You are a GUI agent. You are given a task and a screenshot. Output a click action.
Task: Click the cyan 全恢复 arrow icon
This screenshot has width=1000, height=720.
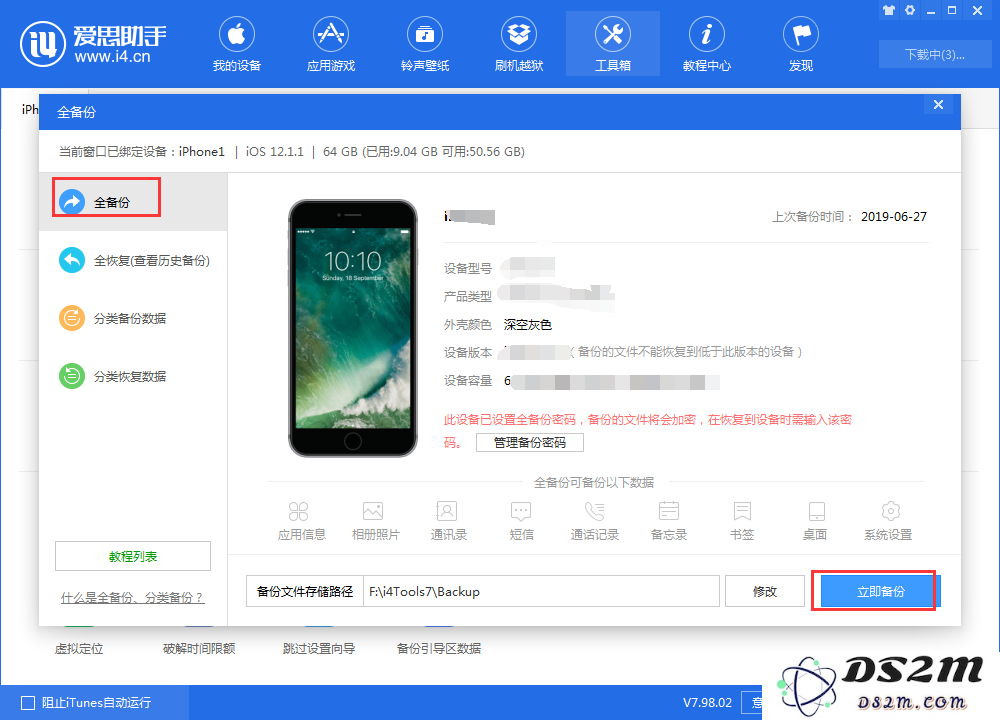tap(72, 260)
